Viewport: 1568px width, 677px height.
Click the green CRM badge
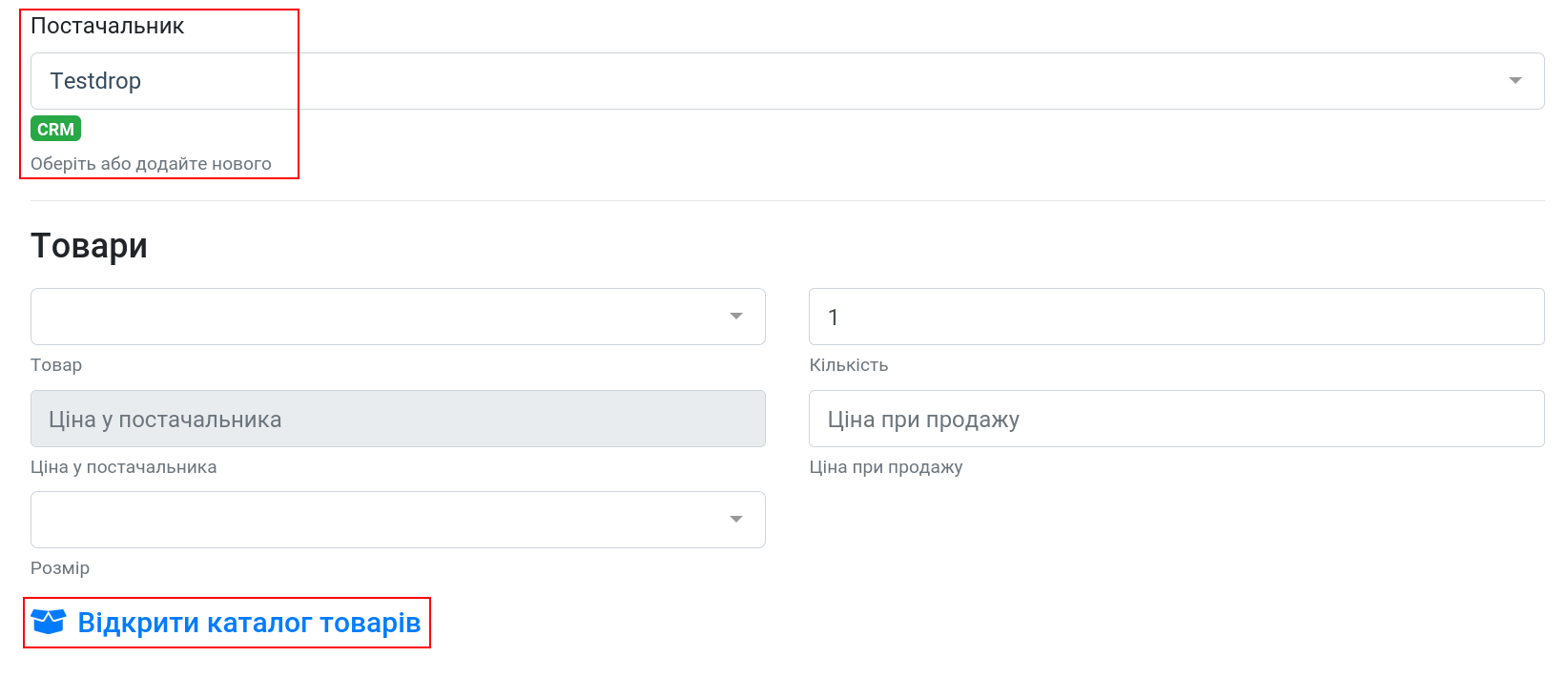click(x=55, y=129)
